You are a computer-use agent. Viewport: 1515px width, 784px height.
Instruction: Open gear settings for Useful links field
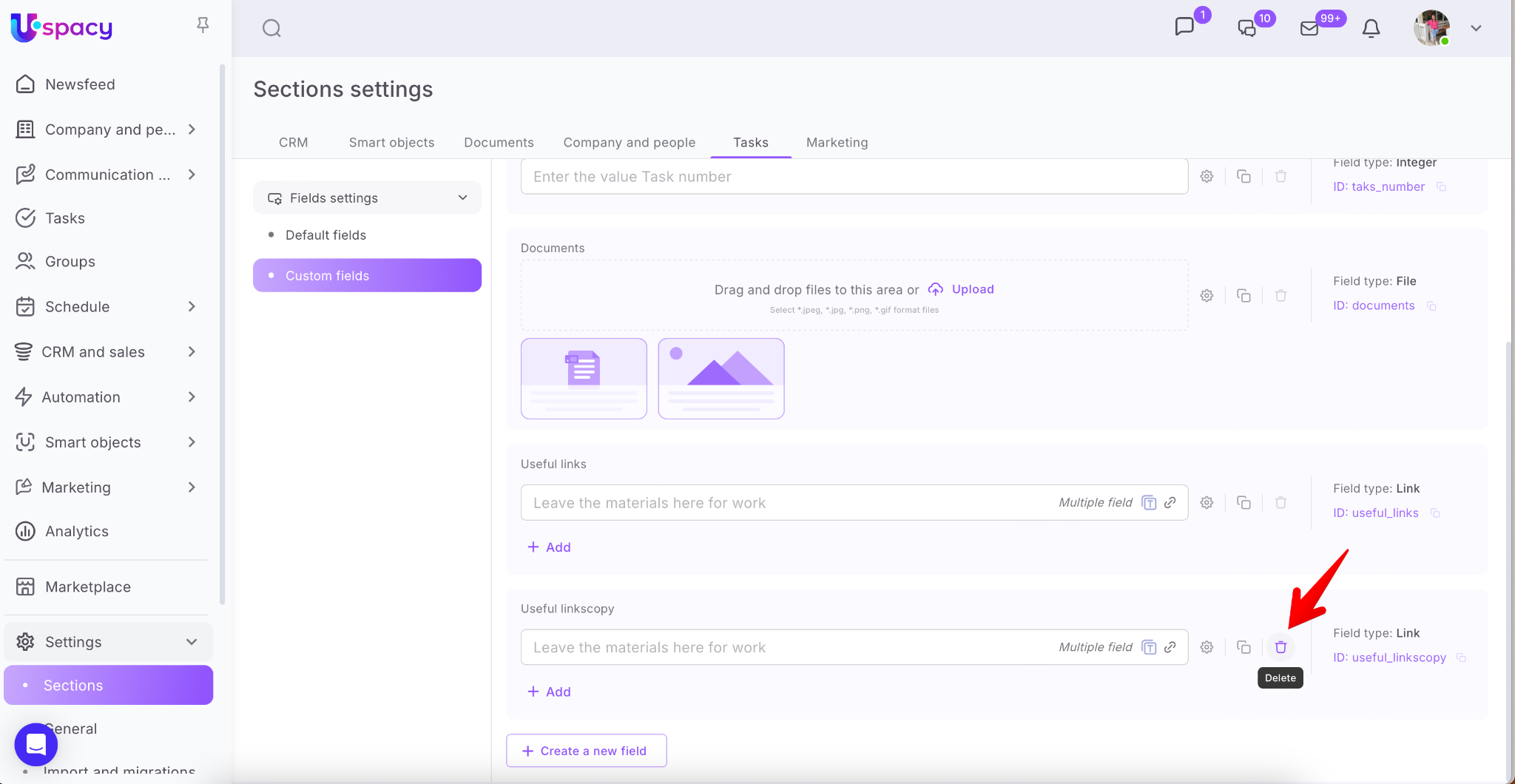(x=1207, y=503)
